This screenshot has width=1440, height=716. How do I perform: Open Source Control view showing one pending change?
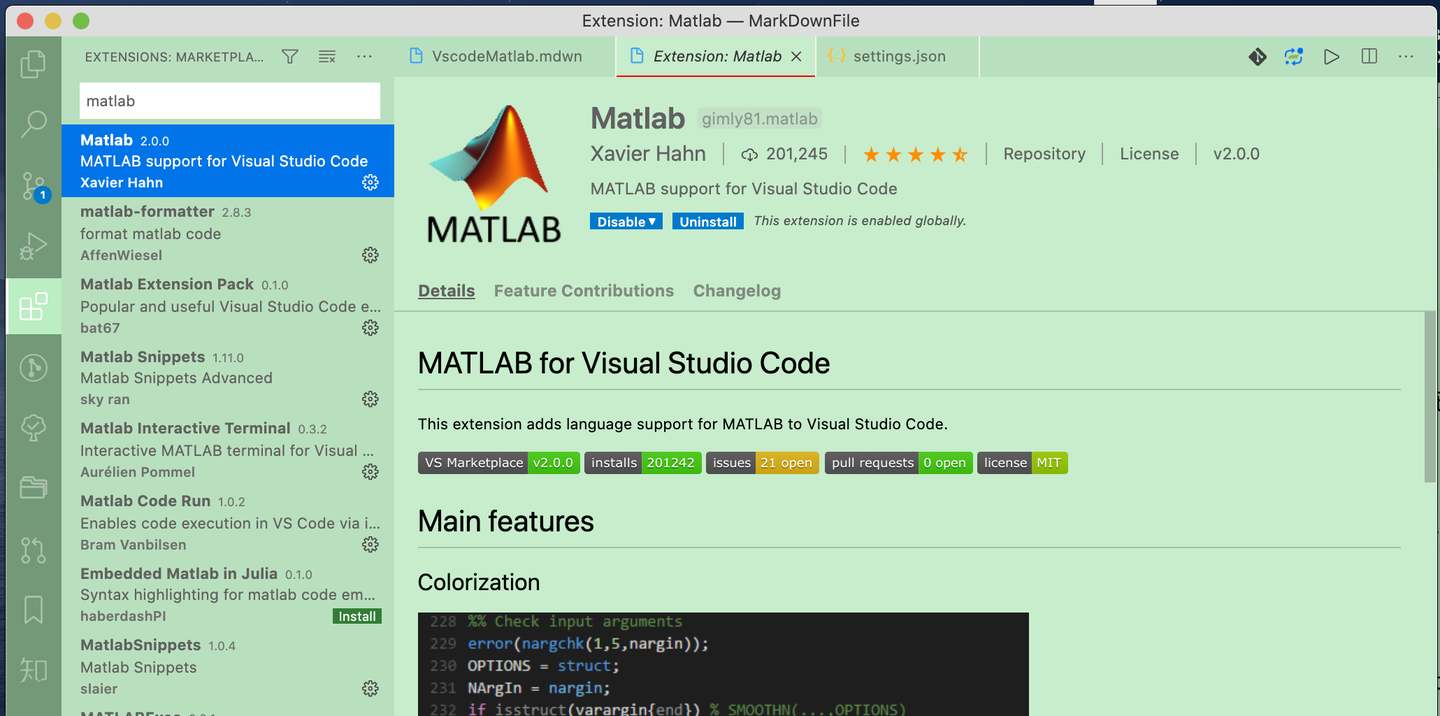pyautogui.click(x=33, y=184)
